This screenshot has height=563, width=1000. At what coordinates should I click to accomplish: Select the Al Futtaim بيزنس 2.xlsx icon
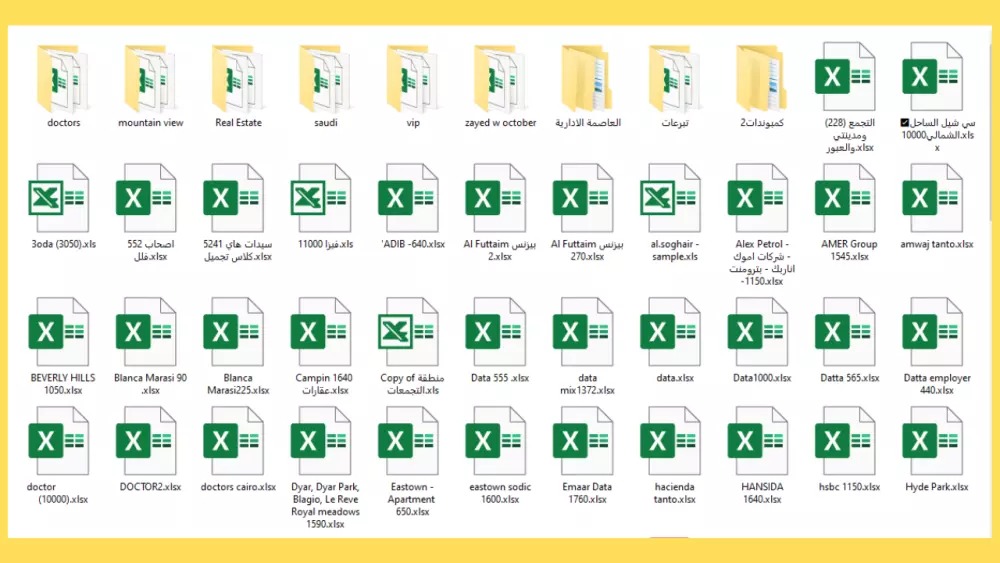click(496, 198)
